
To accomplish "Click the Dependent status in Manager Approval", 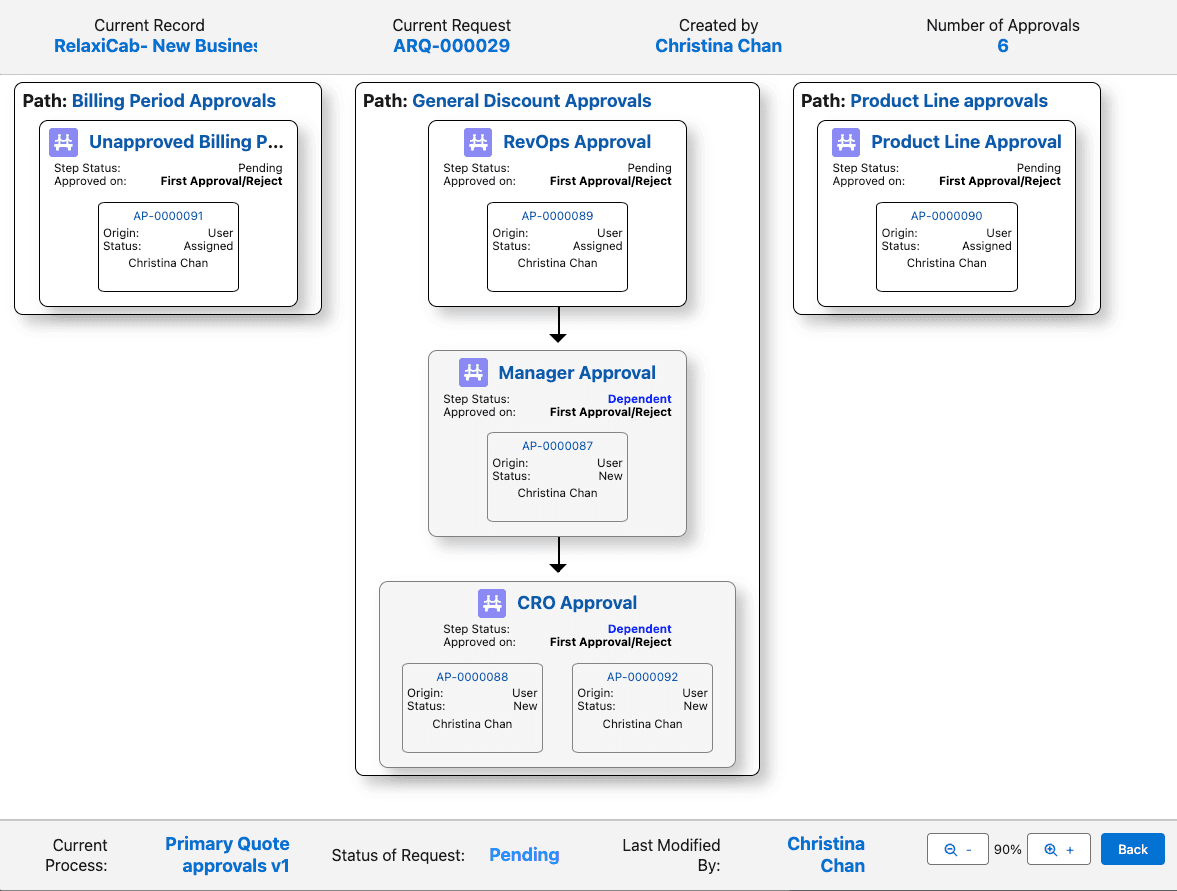I will (x=640, y=399).
